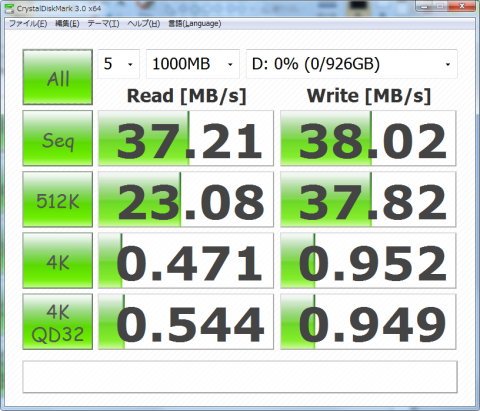The image size is (480, 411).
Task: Click the 4K QD32 read result 0.544
Action: click(186, 322)
